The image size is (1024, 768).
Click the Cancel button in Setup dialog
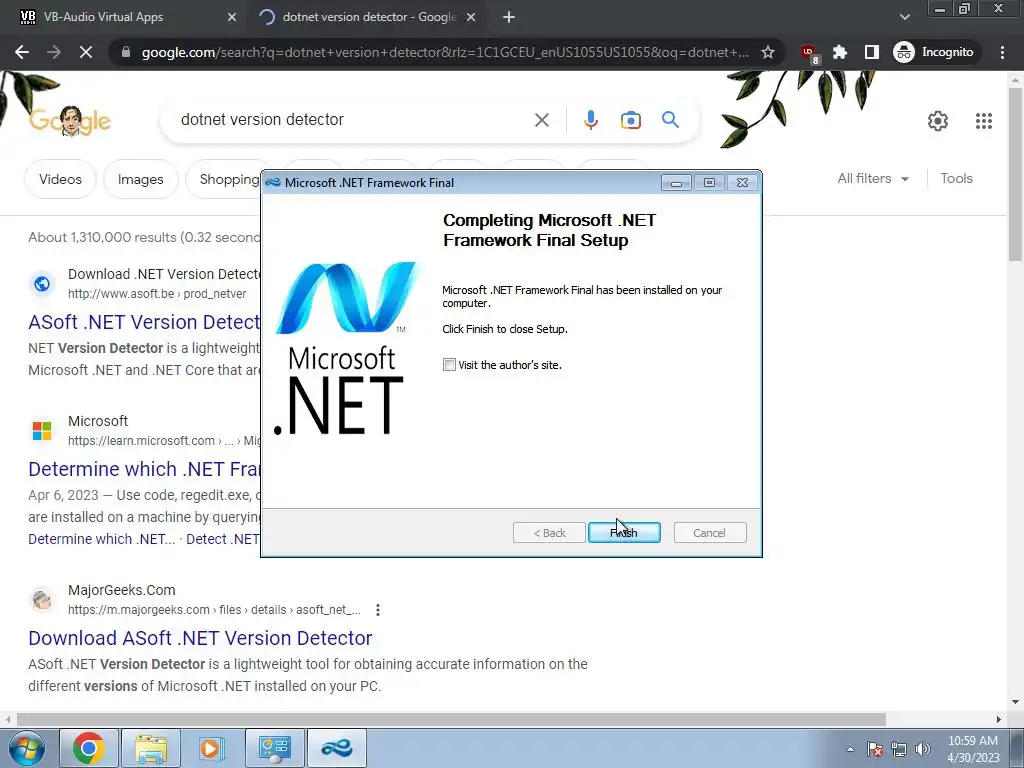pos(710,533)
